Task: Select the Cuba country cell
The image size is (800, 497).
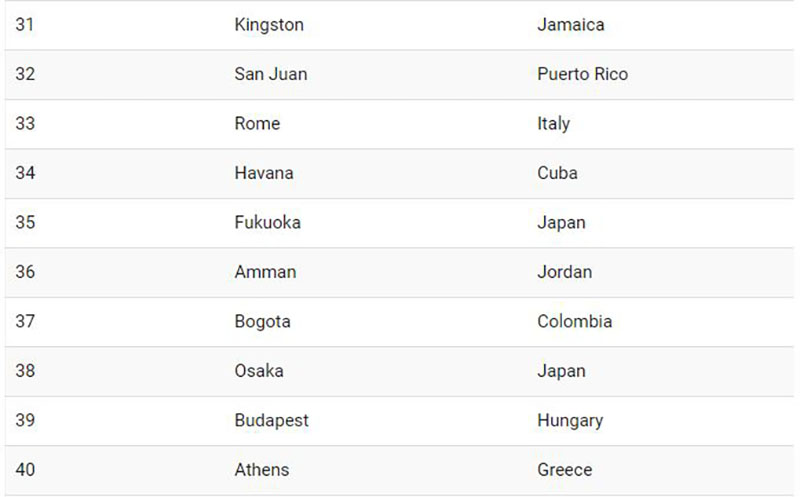Action: tap(557, 173)
